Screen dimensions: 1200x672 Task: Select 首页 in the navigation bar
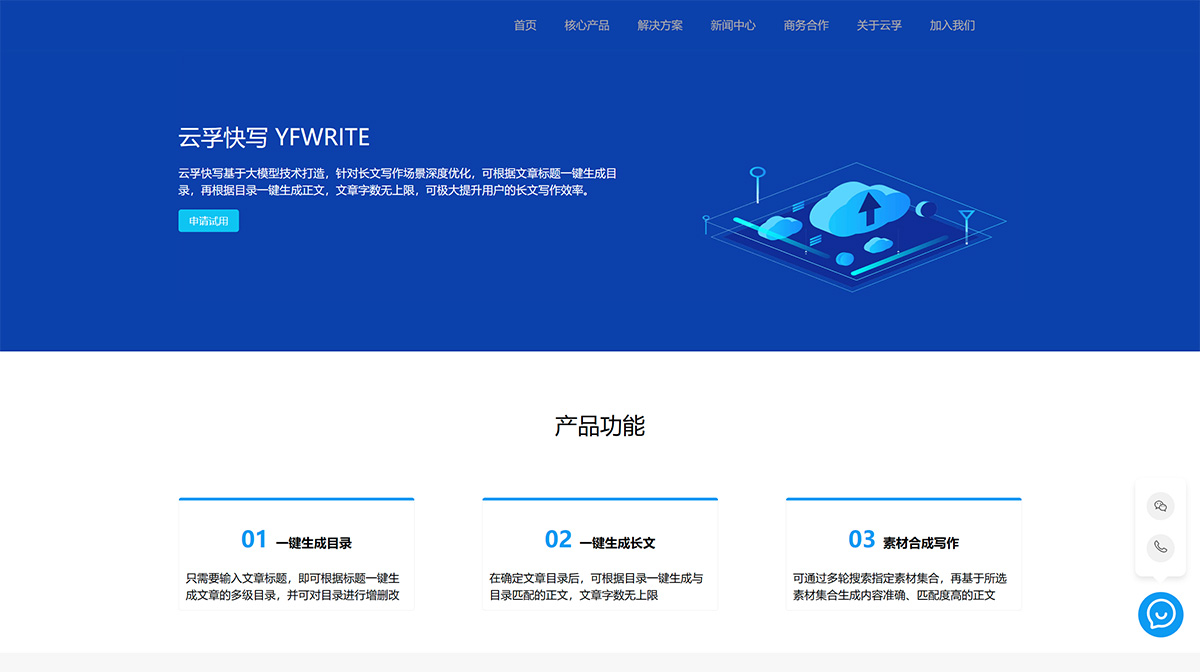pyautogui.click(x=523, y=25)
